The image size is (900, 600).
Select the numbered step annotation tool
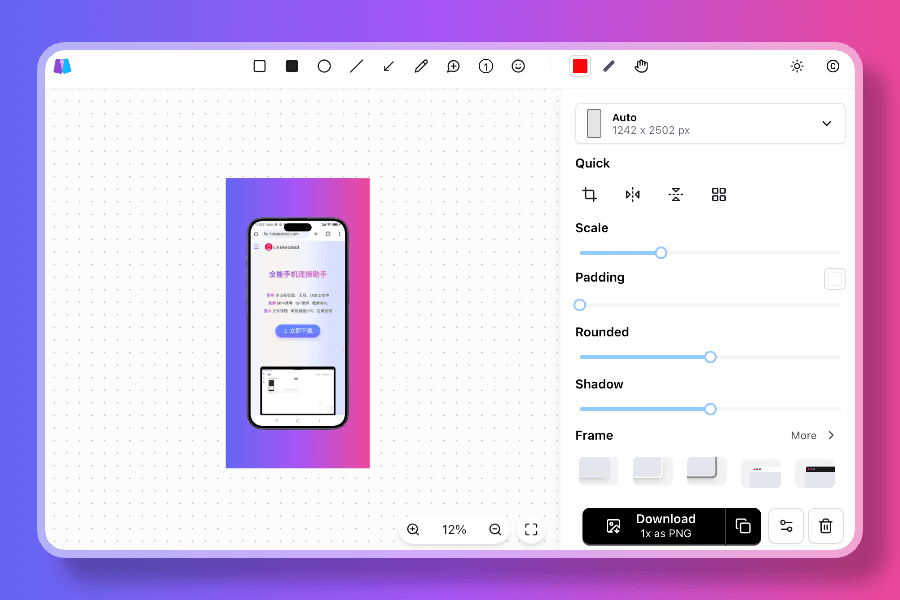click(x=485, y=66)
